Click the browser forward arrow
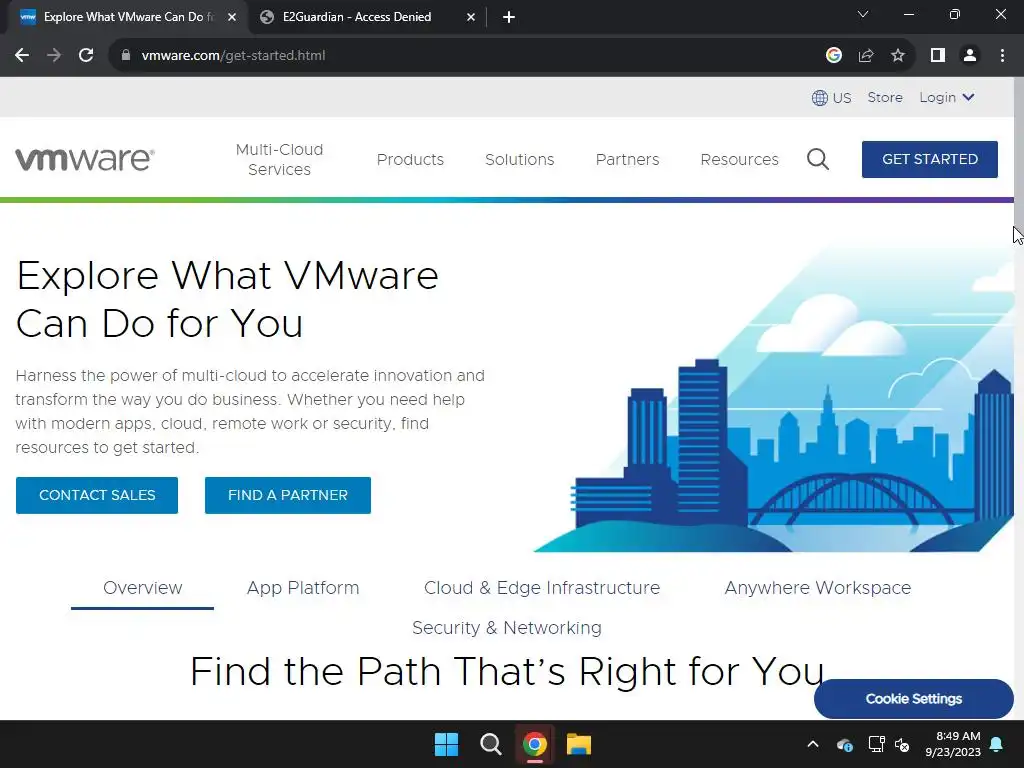1024x768 pixels. click(x=54, y=56)
